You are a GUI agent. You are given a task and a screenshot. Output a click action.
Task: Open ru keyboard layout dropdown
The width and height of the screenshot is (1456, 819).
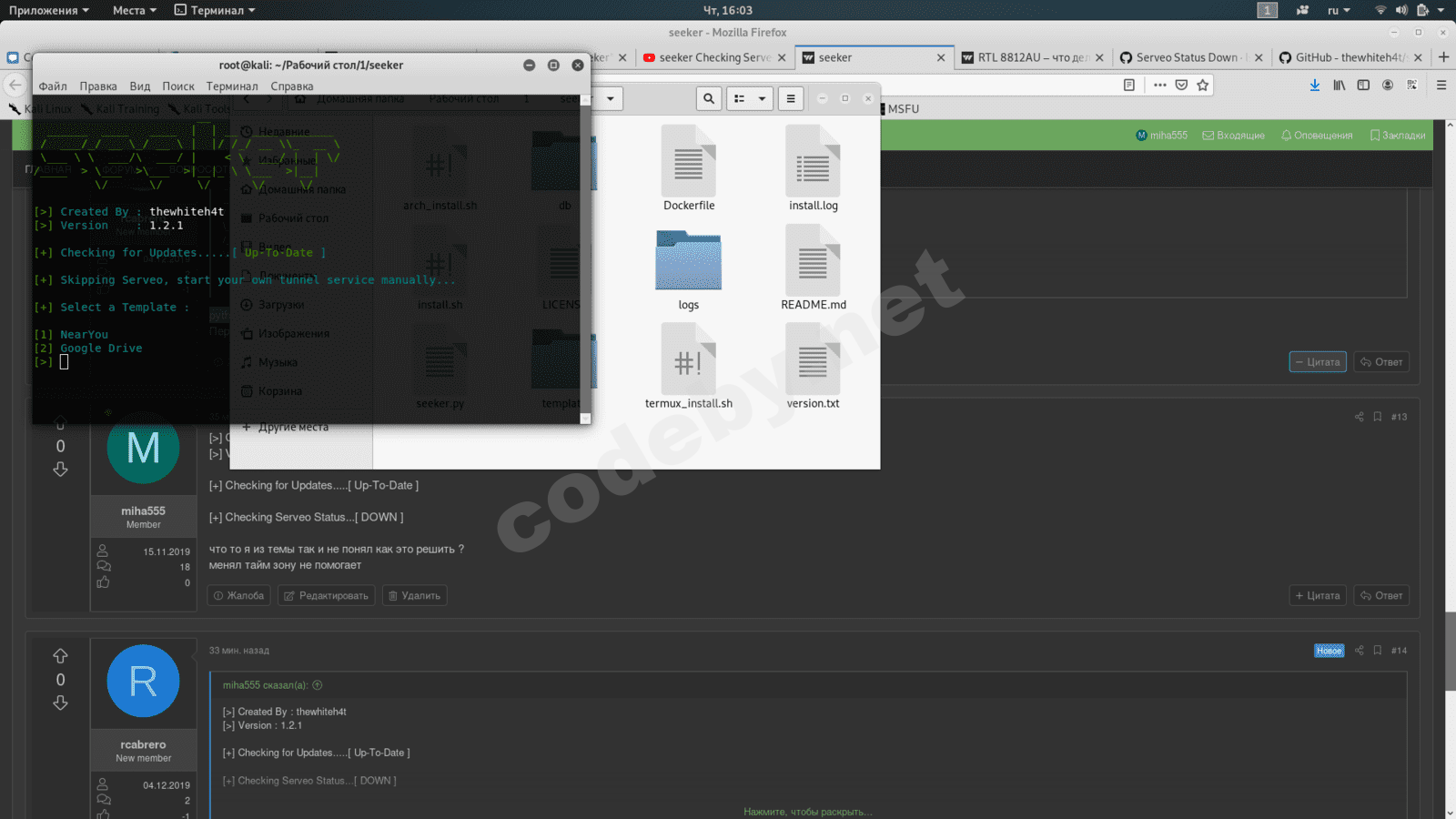(1339, 10)
